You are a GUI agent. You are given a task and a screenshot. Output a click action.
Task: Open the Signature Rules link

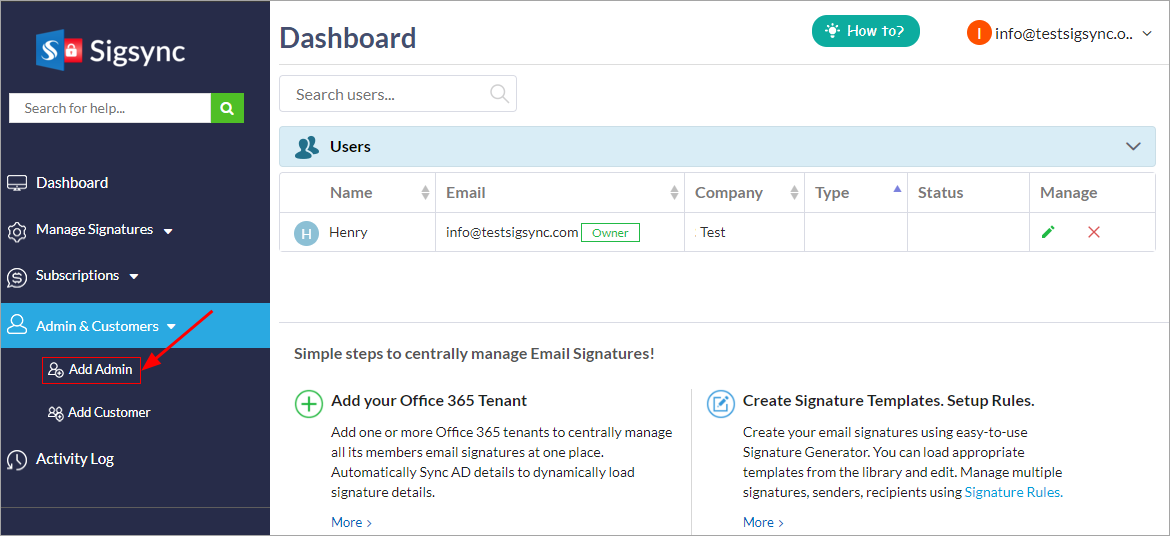point(1013,492)
